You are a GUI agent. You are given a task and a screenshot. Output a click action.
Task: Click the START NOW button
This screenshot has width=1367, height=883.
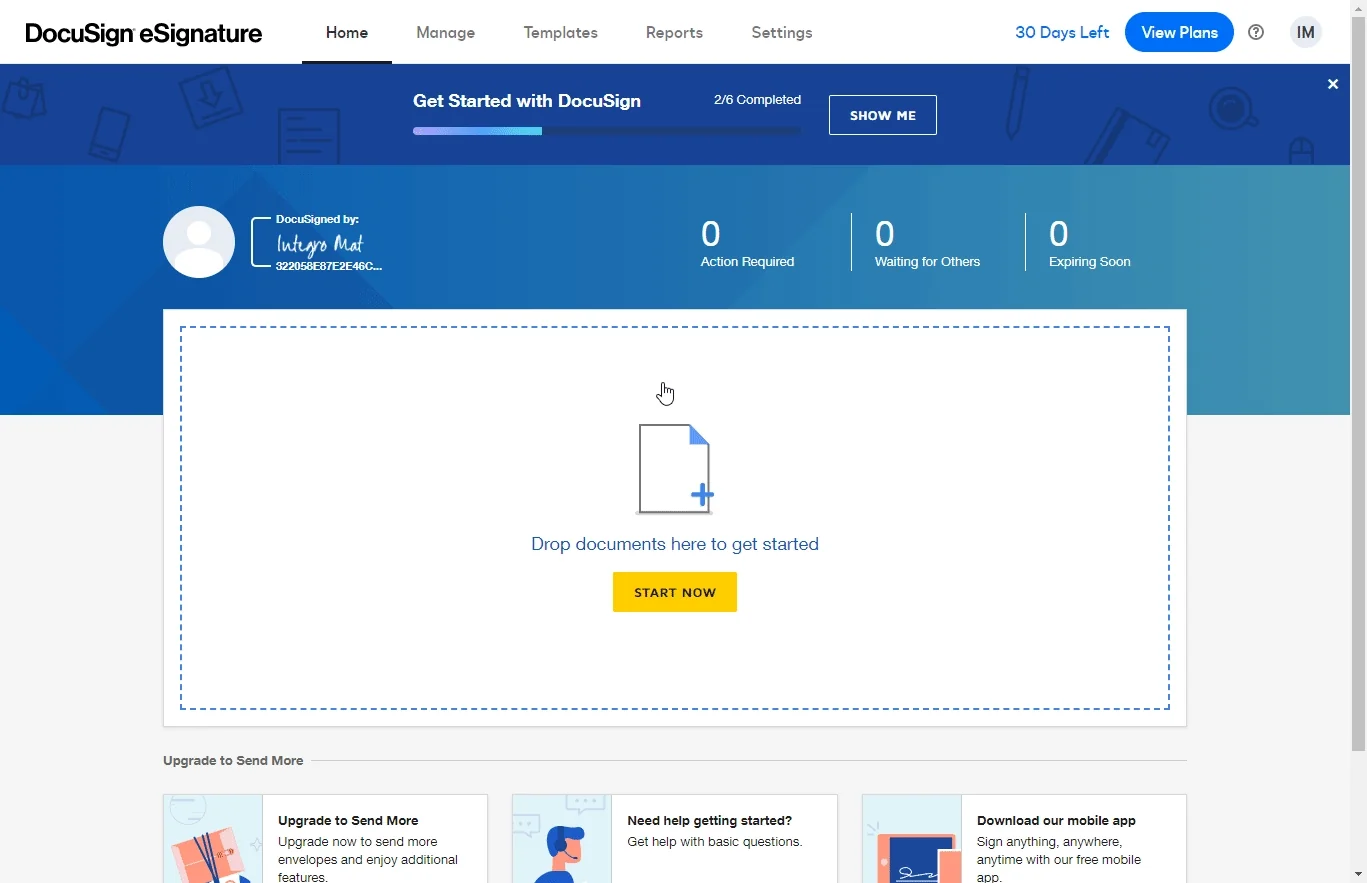click(x=675, y=592)
